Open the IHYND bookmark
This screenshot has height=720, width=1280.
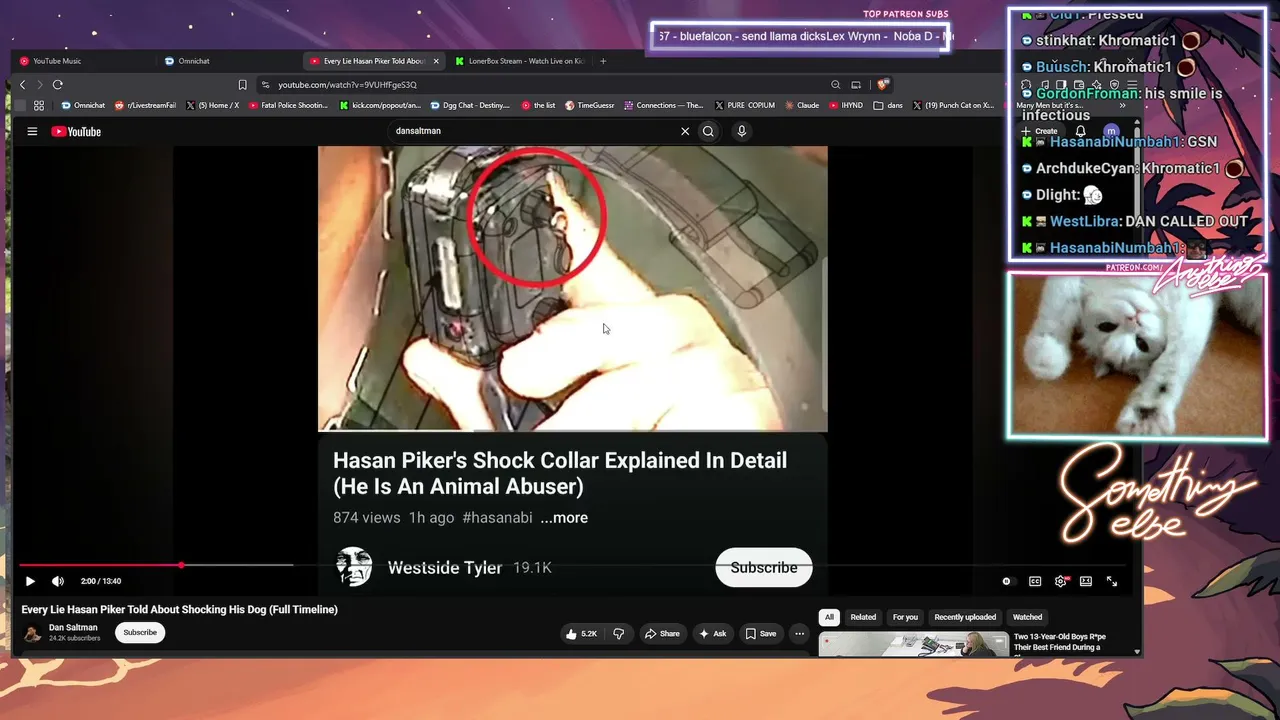846,105
